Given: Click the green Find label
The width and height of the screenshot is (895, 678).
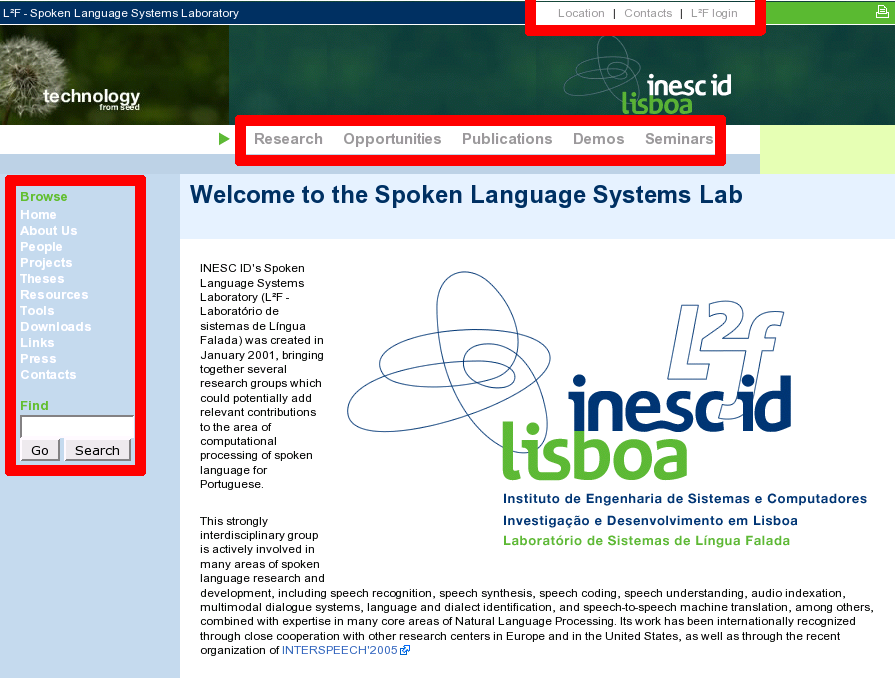Looking at the screenshot, I should pyautogui.click(x=34, y=405).
